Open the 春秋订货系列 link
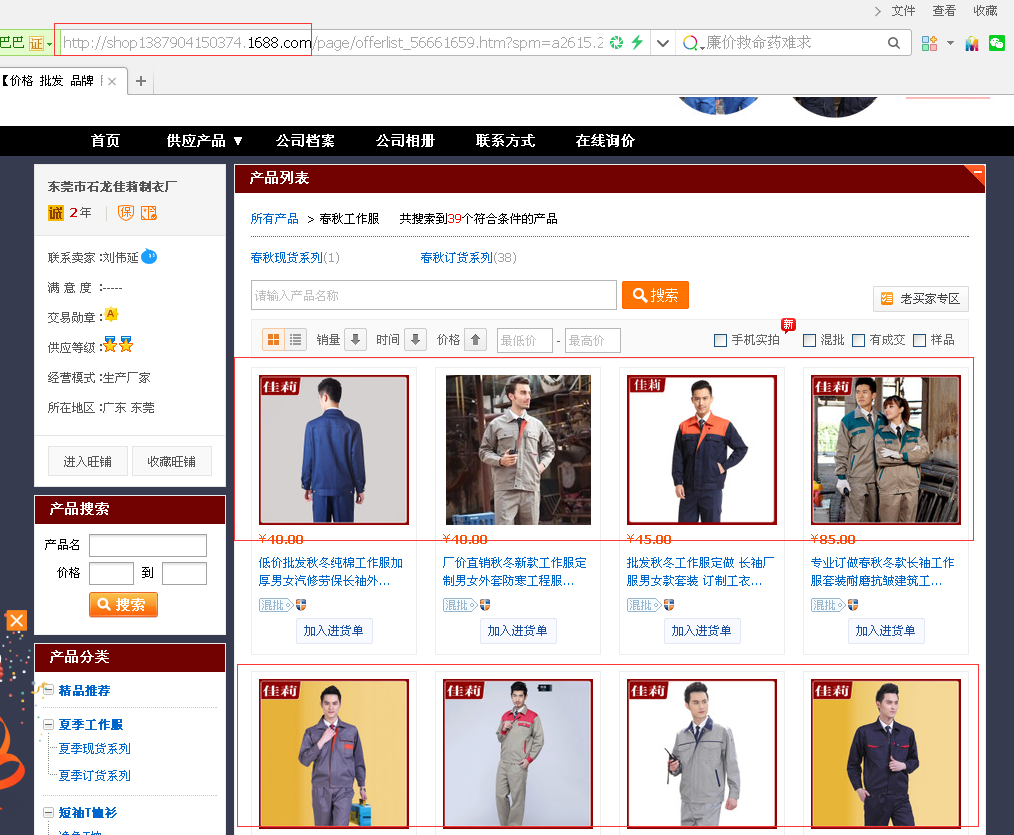 pyautogui.click(x=456, y=258)
